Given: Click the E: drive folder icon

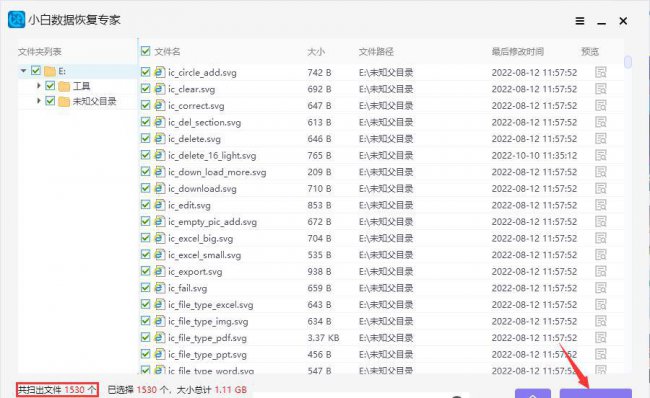Looking at the screenshot, I should click(50, 71).
